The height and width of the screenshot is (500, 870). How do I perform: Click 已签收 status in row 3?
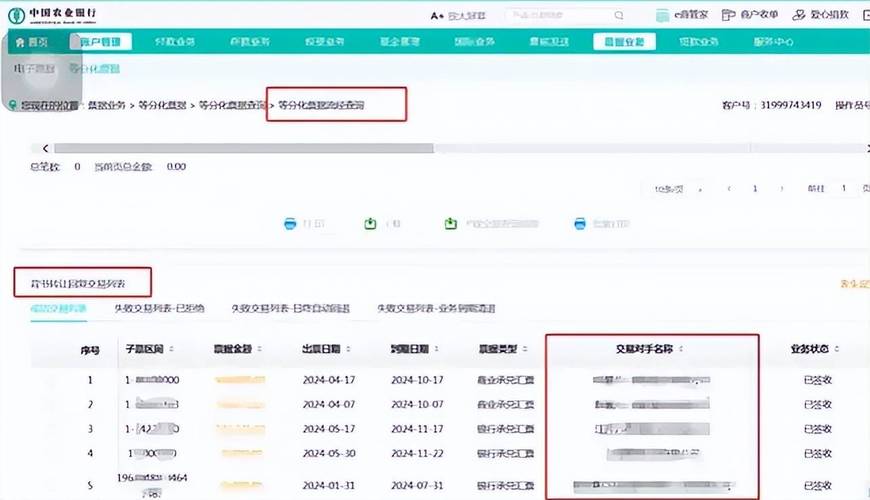818,429
